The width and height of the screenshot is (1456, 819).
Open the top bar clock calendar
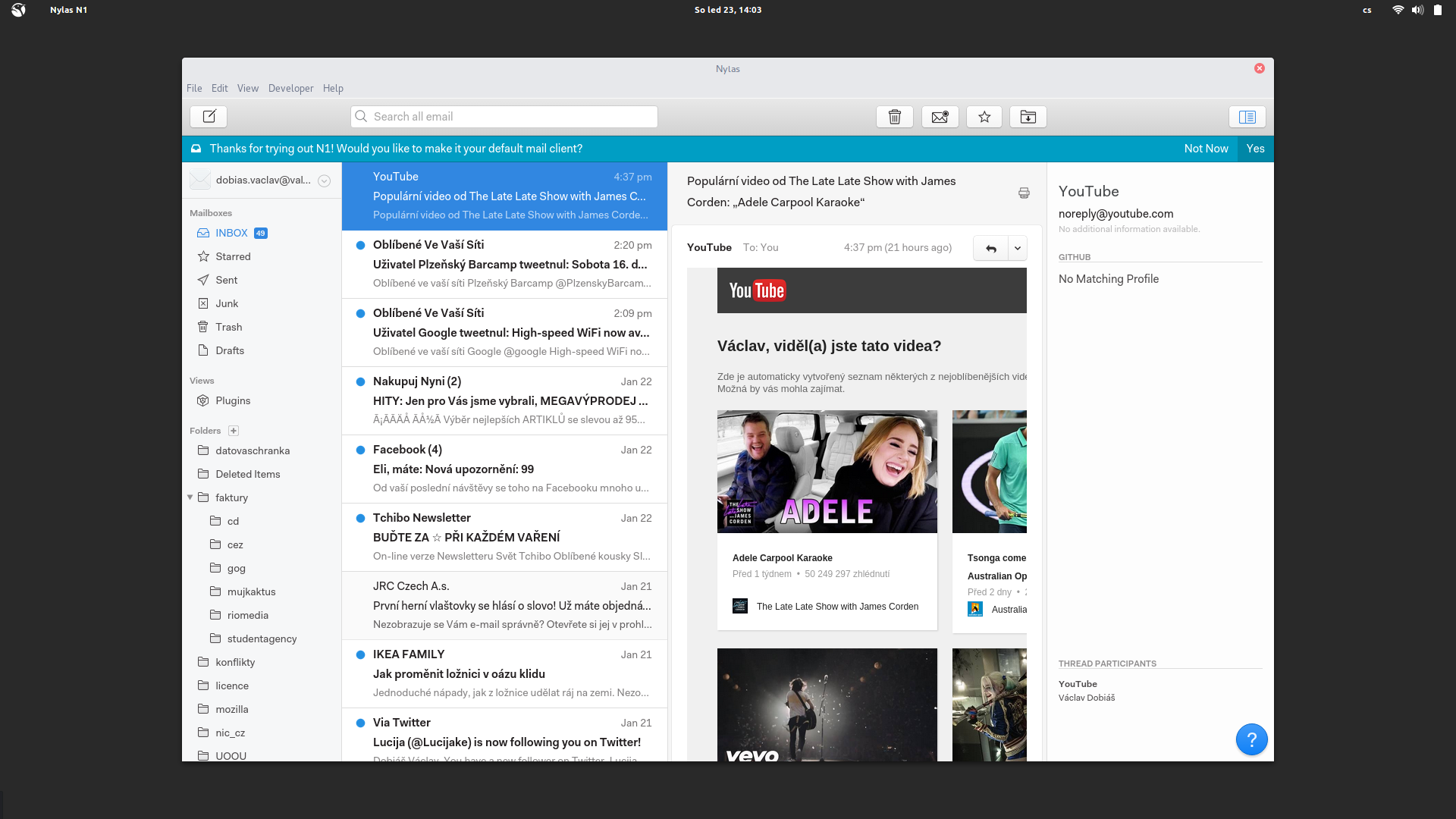pos(728,10)
